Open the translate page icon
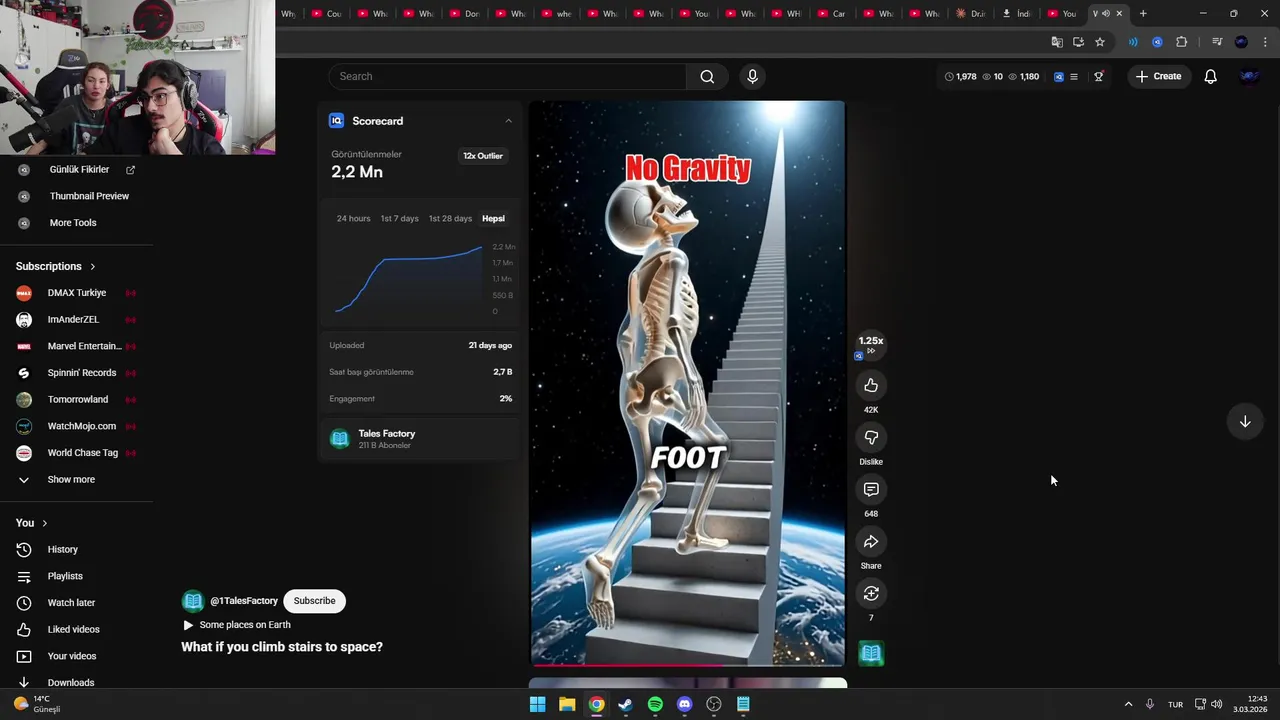Image resolution: width=1280 pixels, height=720 pixels. tap(1056, 42)
